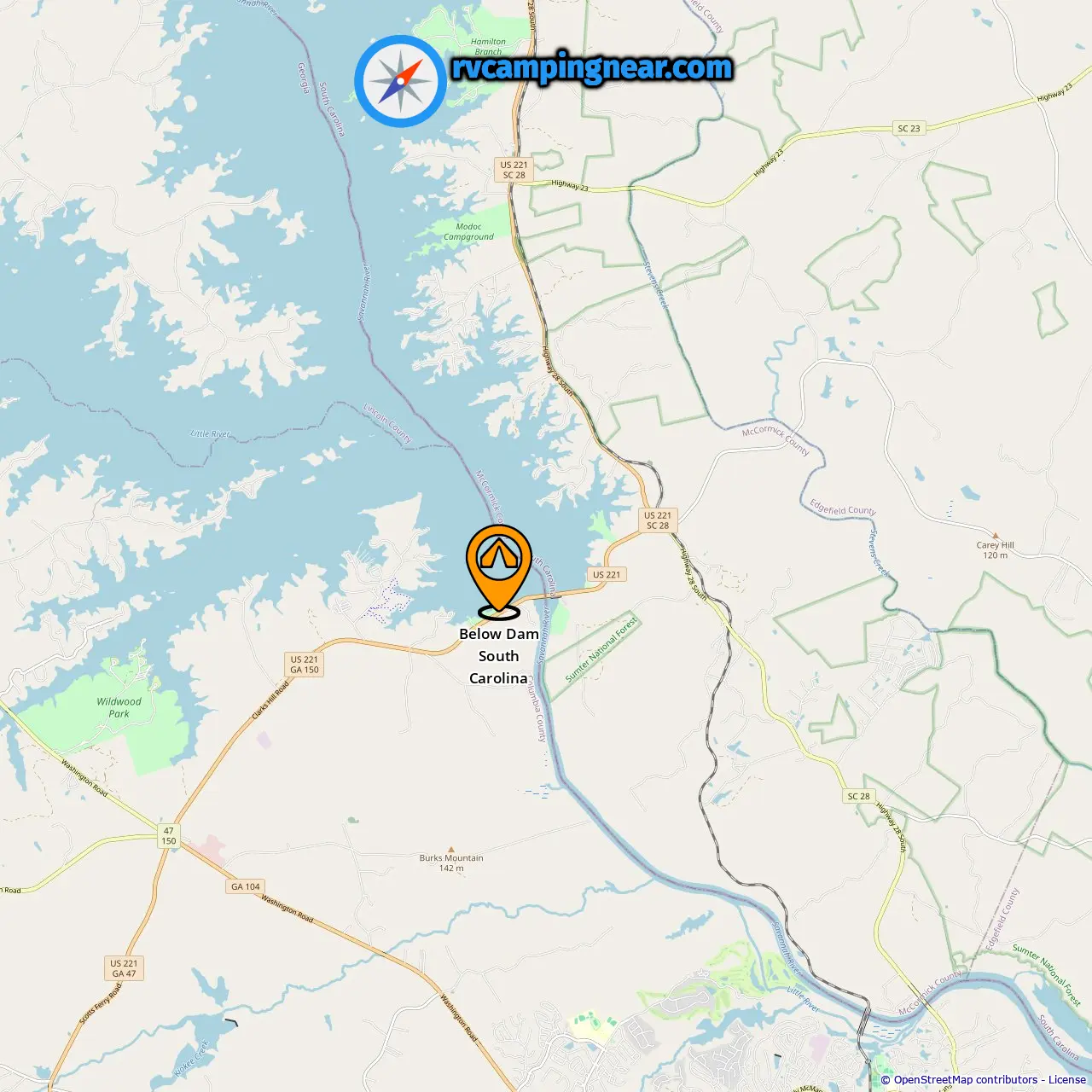The height and width of the screenshot is (1092, 1092).
Task: Click the Little River water label
Action: click(x=211, y=433)
